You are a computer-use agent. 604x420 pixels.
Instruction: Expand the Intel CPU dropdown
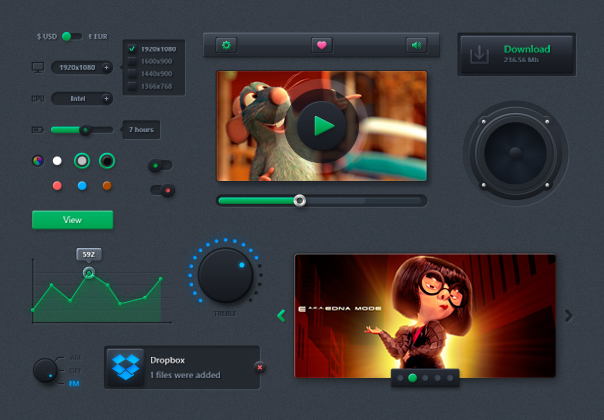[x=82, y=99]
